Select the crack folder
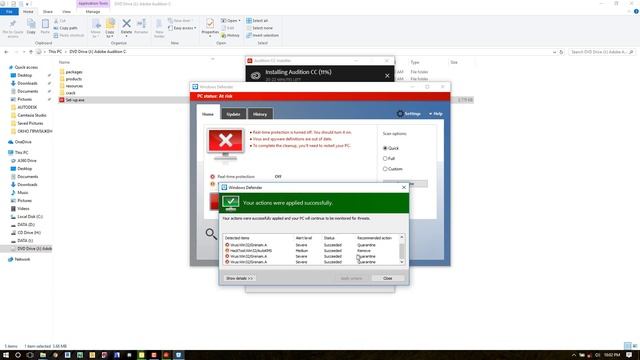This screenshot has height=360, width=640. point(71,93)
